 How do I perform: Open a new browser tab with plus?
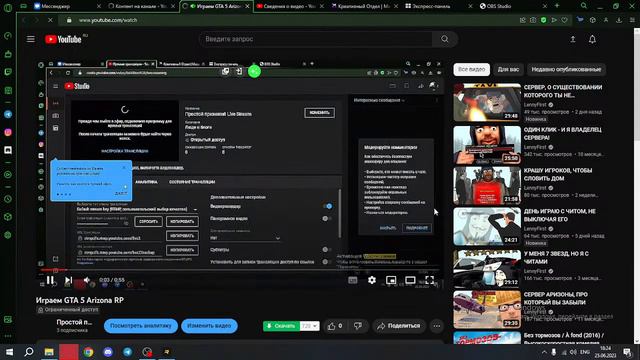[x=556, y=6]
